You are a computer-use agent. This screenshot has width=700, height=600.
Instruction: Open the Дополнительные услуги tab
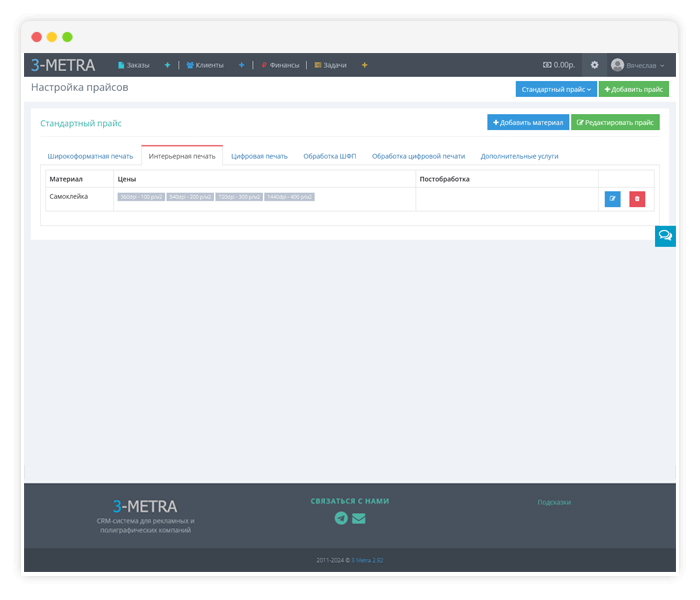click(520, 156)
